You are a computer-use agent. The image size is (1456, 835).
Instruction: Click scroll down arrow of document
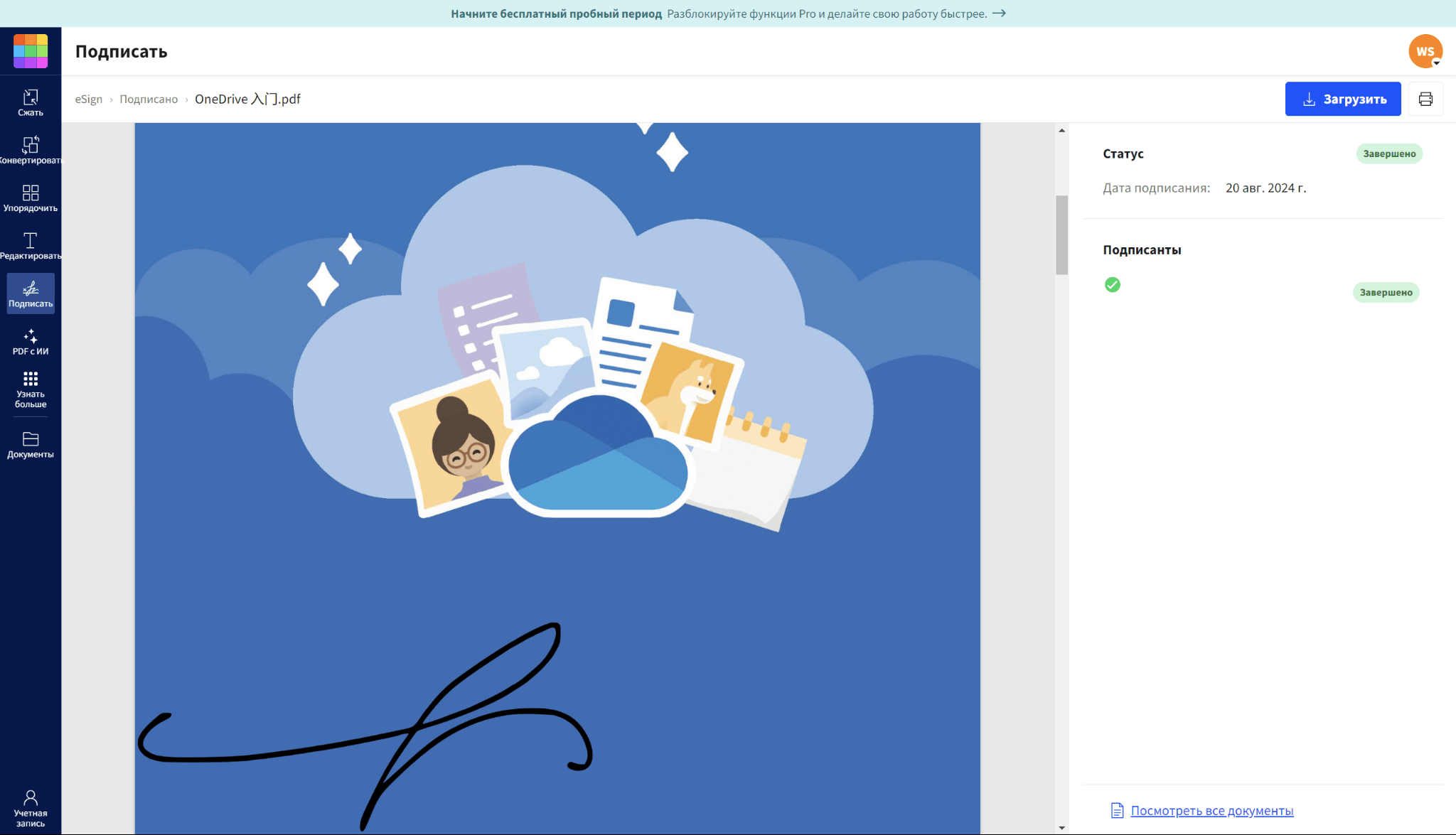pos(1061,828)
